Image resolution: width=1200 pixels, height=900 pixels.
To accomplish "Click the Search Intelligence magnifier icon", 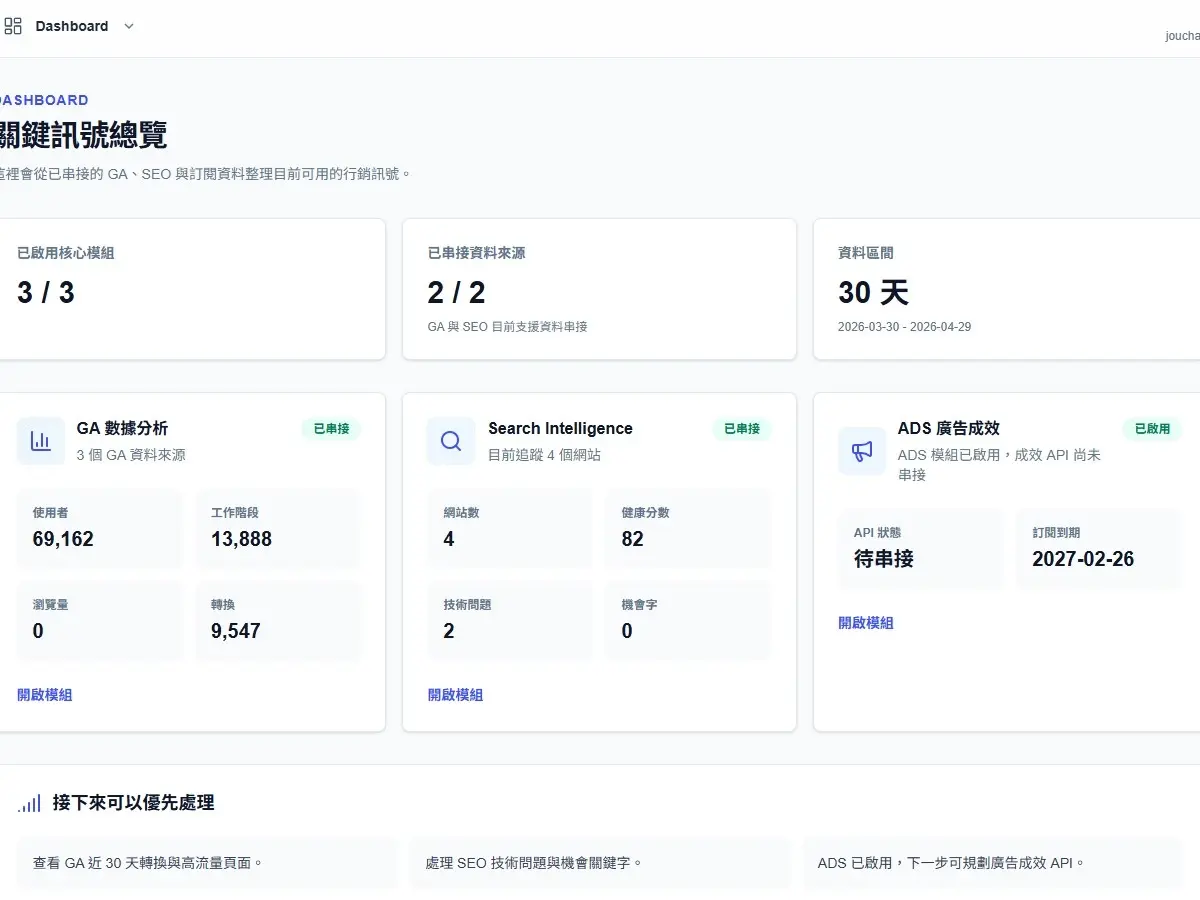I will click(x=451, y=441).
